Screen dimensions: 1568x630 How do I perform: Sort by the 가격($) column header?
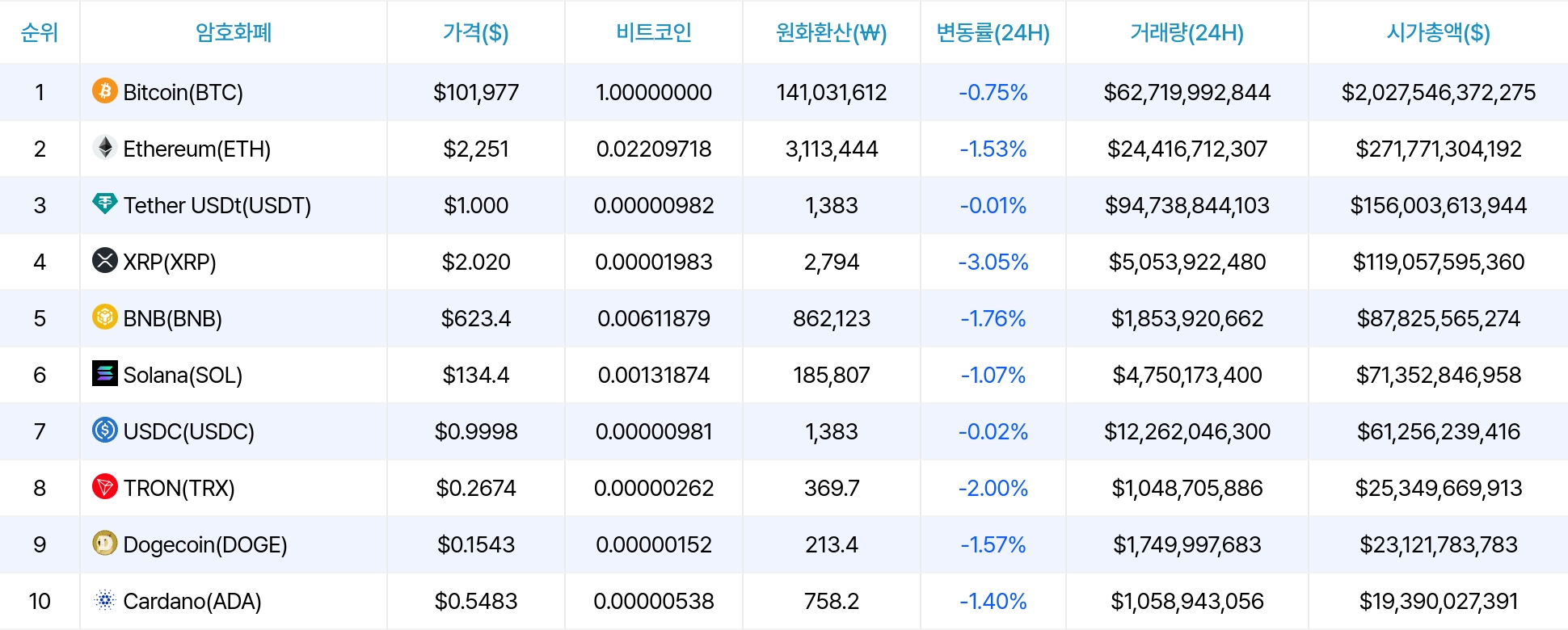[476, 32]
